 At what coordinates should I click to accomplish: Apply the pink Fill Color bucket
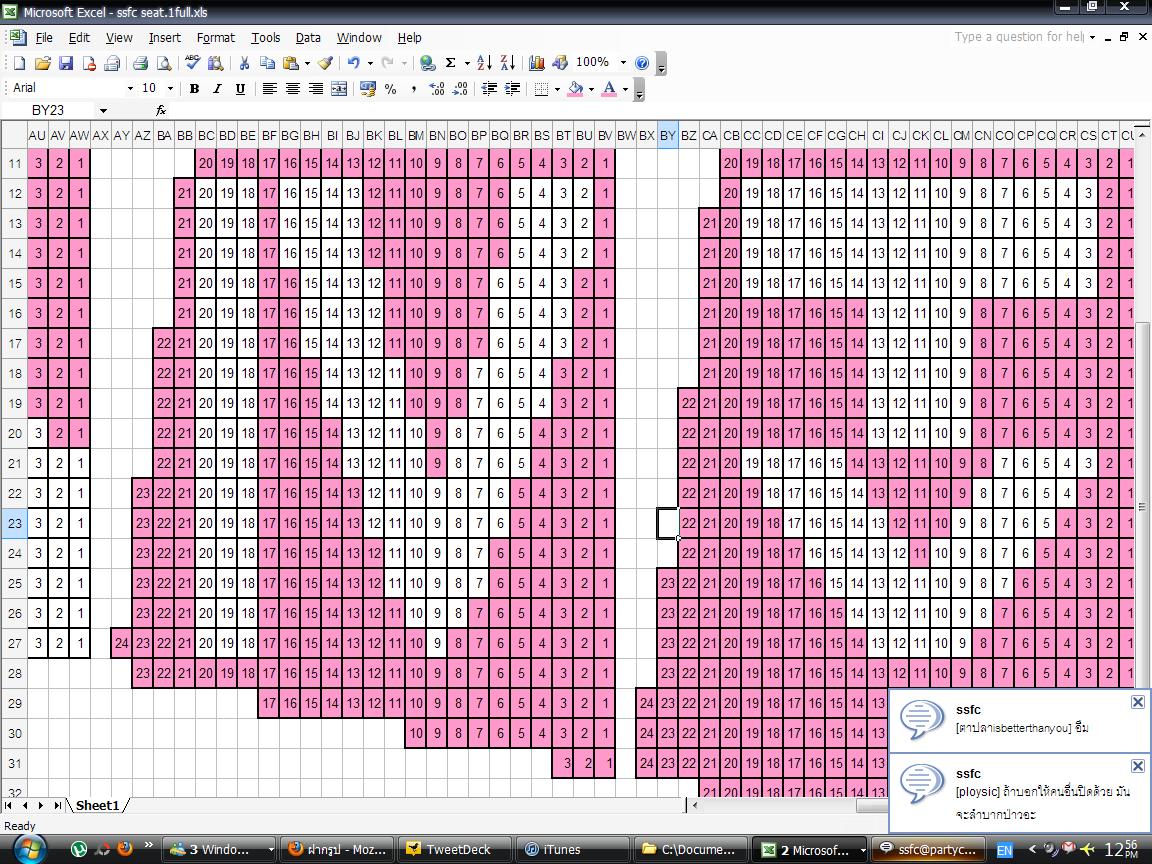(x=576, y=89)
